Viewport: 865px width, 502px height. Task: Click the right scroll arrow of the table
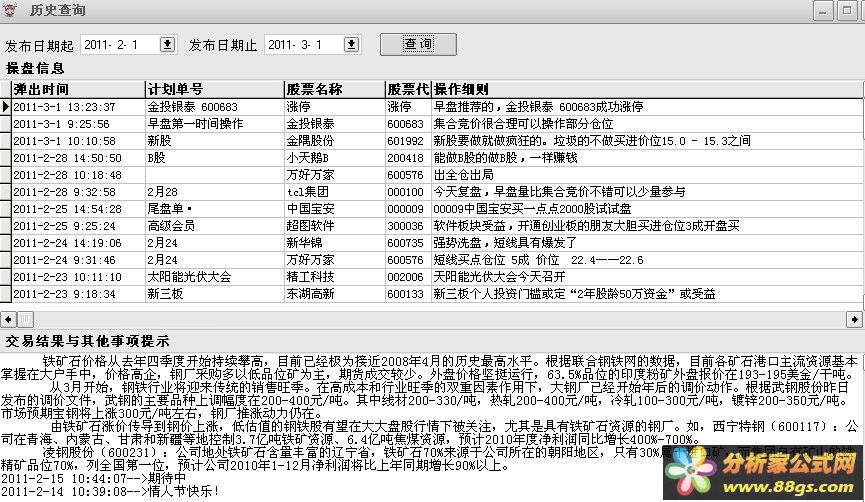click(x=854, y=319)
